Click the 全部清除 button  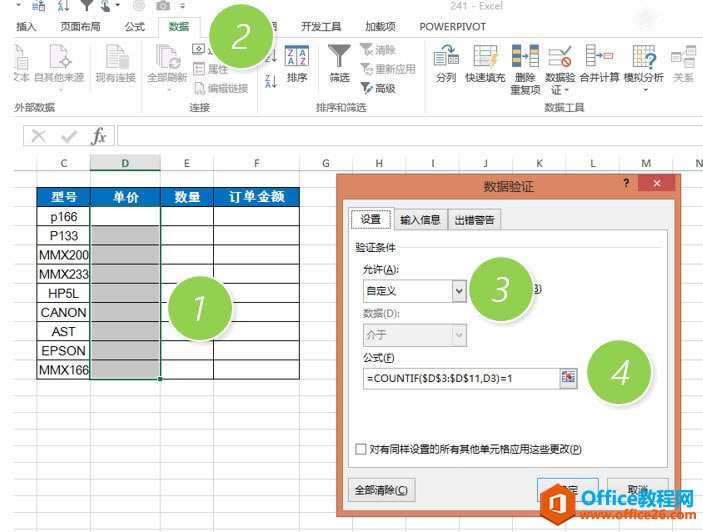[382, 490]
